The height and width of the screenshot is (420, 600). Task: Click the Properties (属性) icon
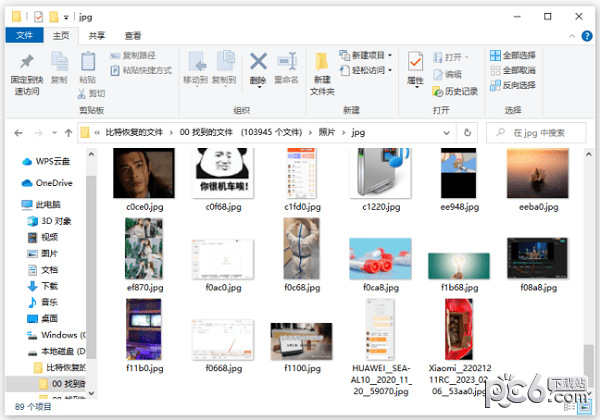(x=415, y=62)
